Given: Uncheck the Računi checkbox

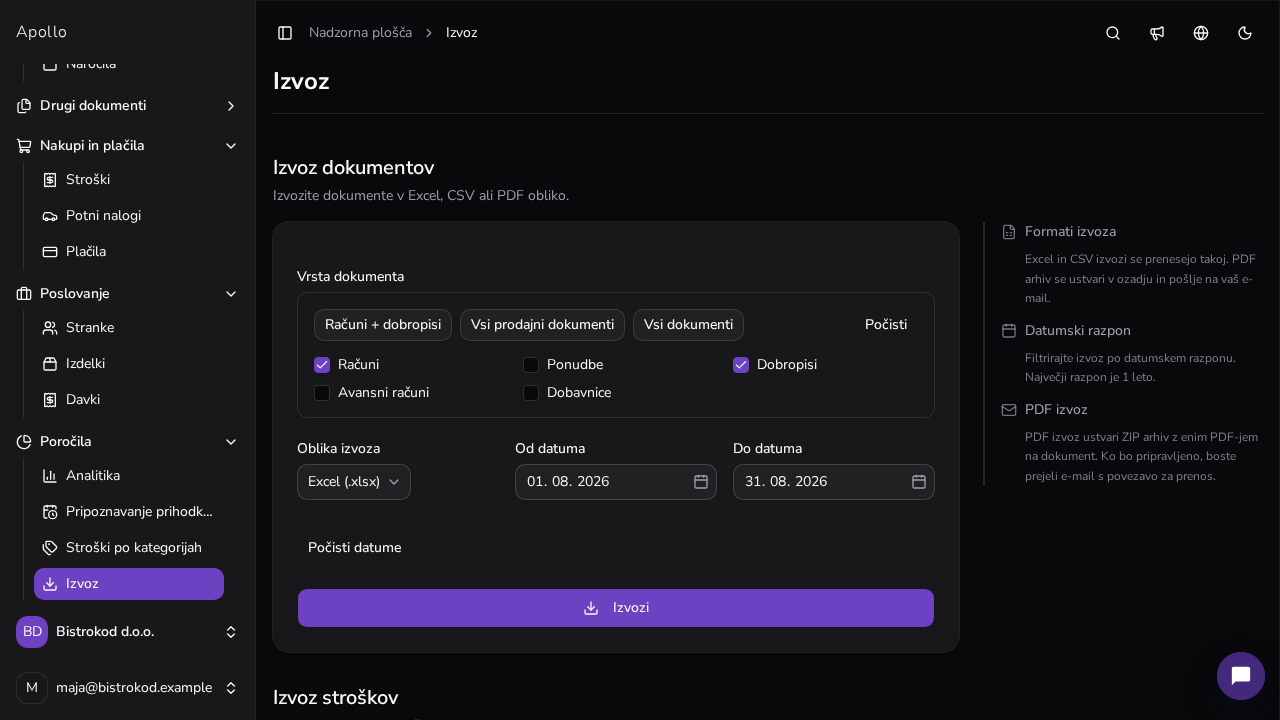Looking at the screenshot, I should click(322, 365).
